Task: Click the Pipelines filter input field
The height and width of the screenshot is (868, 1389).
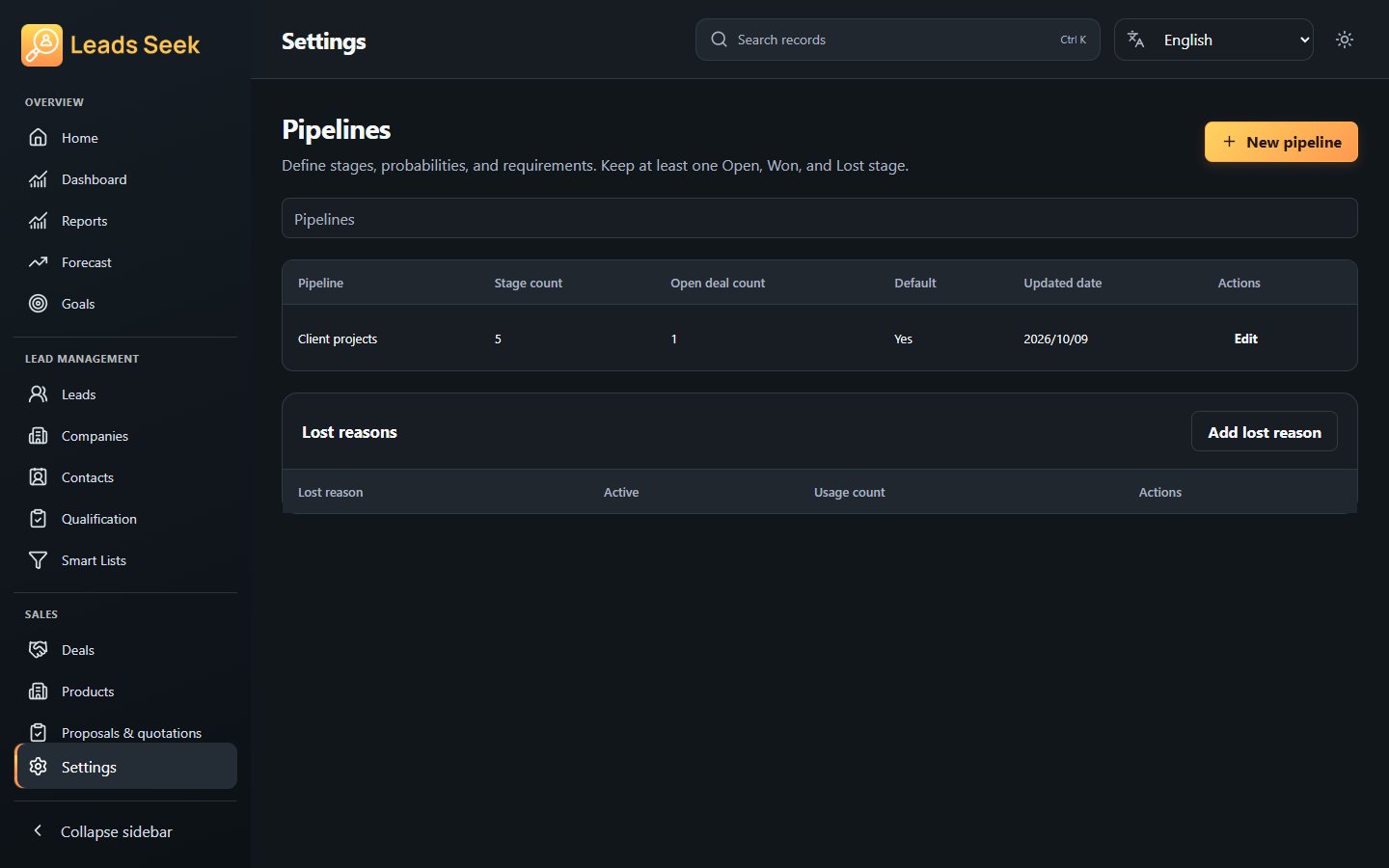Action: 820,219
